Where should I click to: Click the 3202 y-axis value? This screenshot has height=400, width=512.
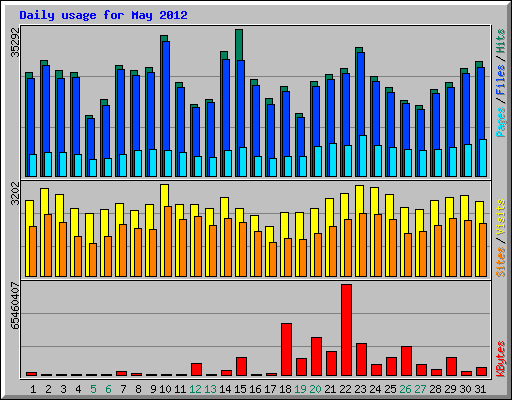point(15,194)
